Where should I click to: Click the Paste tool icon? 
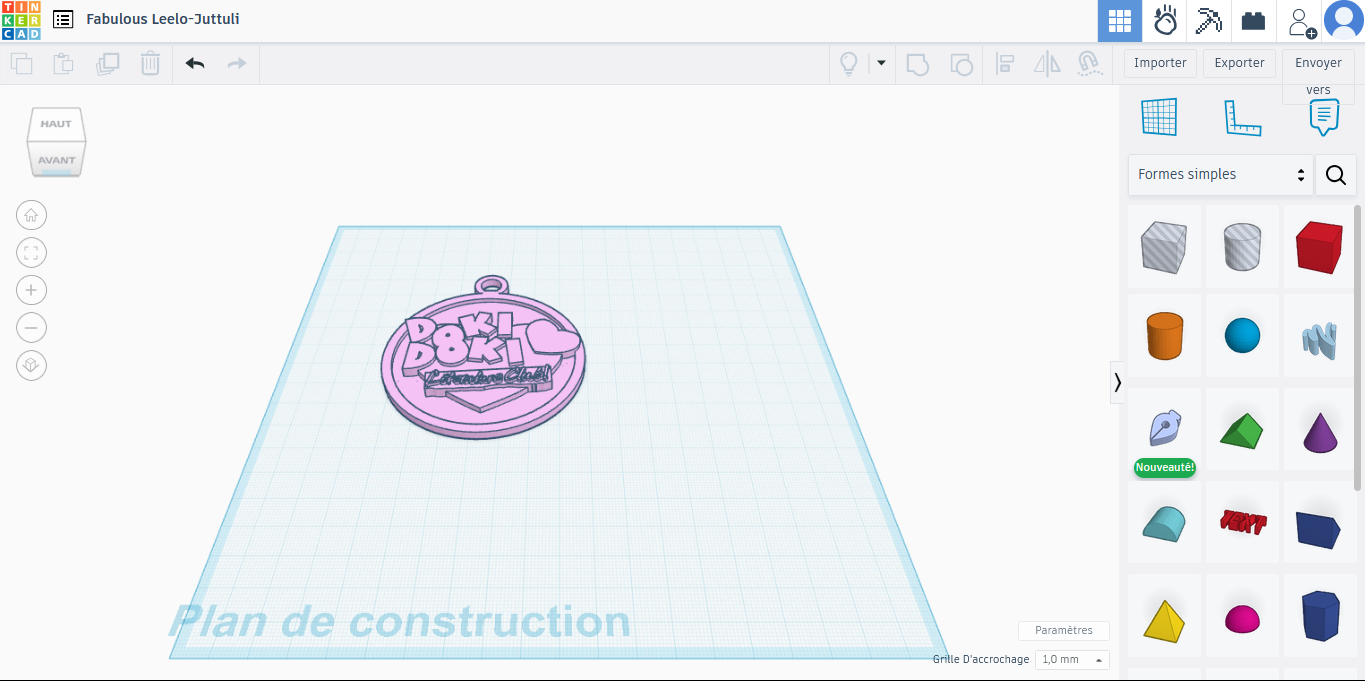tap(63, 64)
